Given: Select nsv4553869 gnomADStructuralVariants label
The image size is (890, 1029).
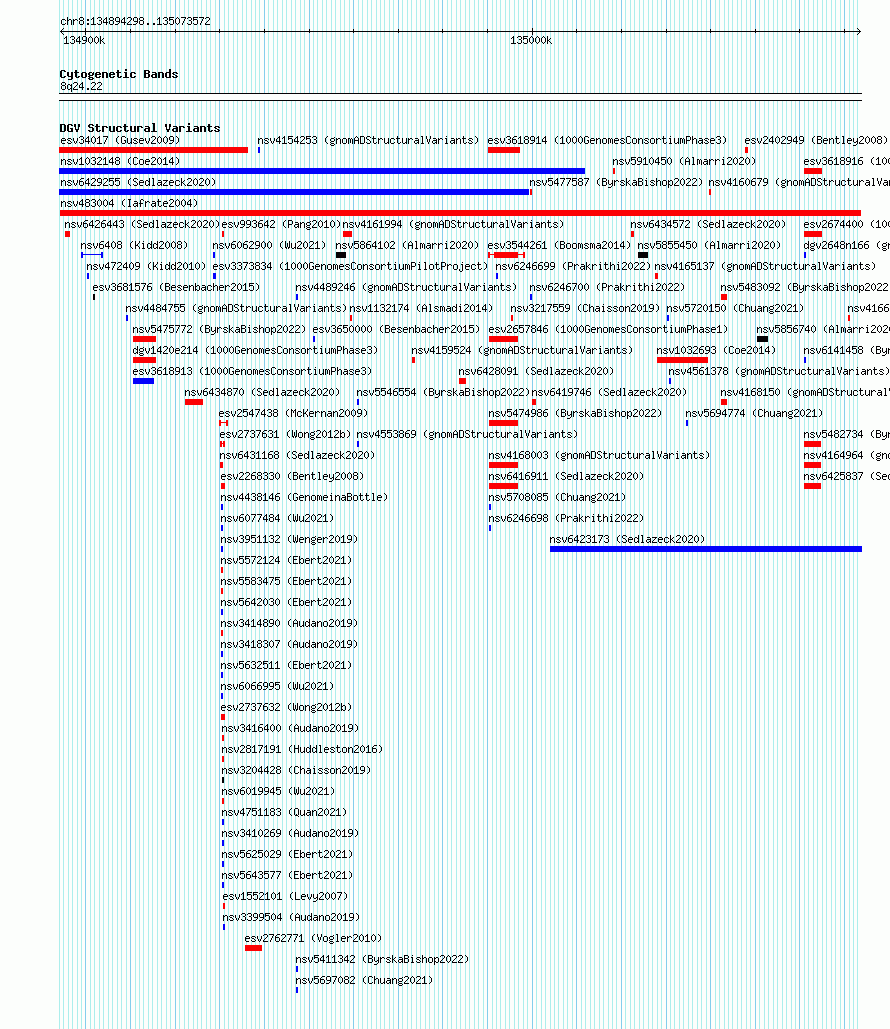Looking at the screenshot, I should click(x=467, y=434).
